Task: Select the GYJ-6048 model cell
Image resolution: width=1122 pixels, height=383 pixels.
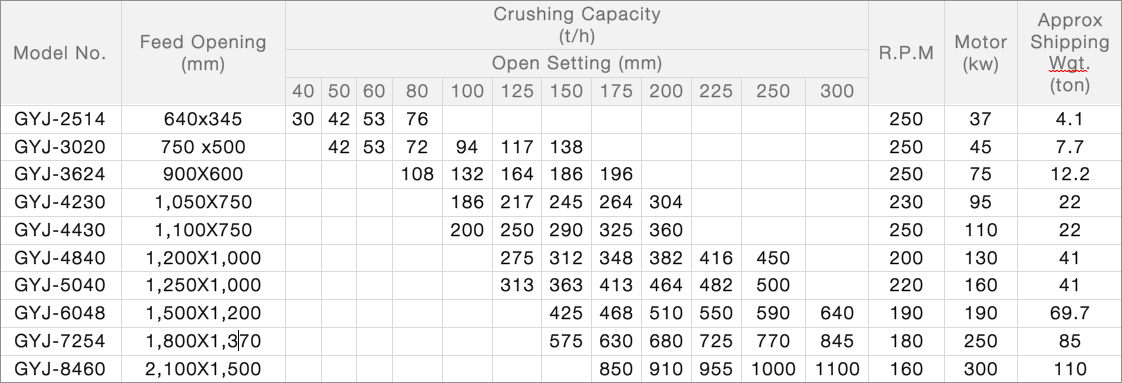Action: 61,314
